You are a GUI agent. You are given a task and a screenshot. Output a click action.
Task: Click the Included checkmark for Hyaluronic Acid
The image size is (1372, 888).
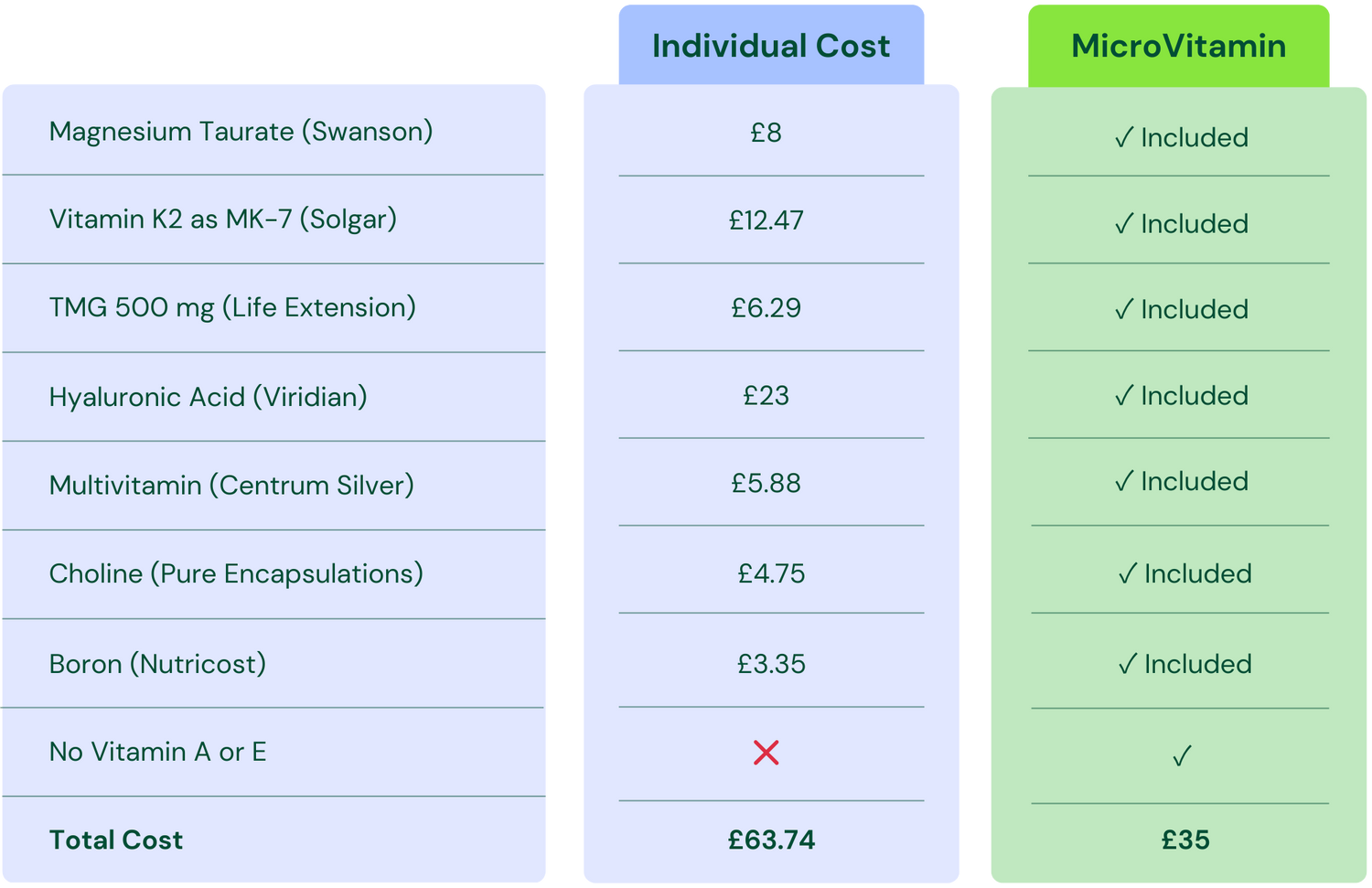[1124, 396]
